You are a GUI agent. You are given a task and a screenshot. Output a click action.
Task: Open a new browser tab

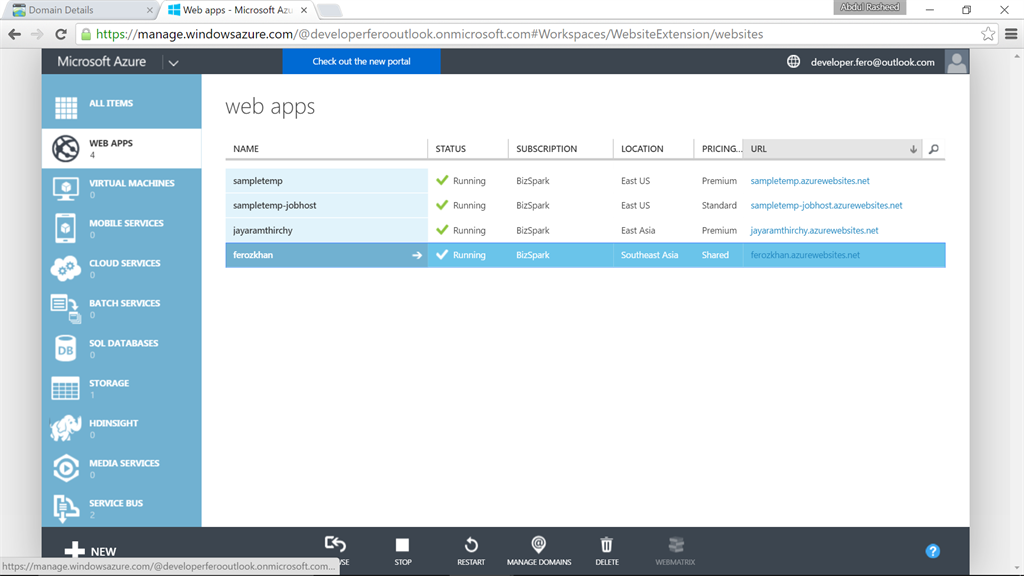[329, 10]
